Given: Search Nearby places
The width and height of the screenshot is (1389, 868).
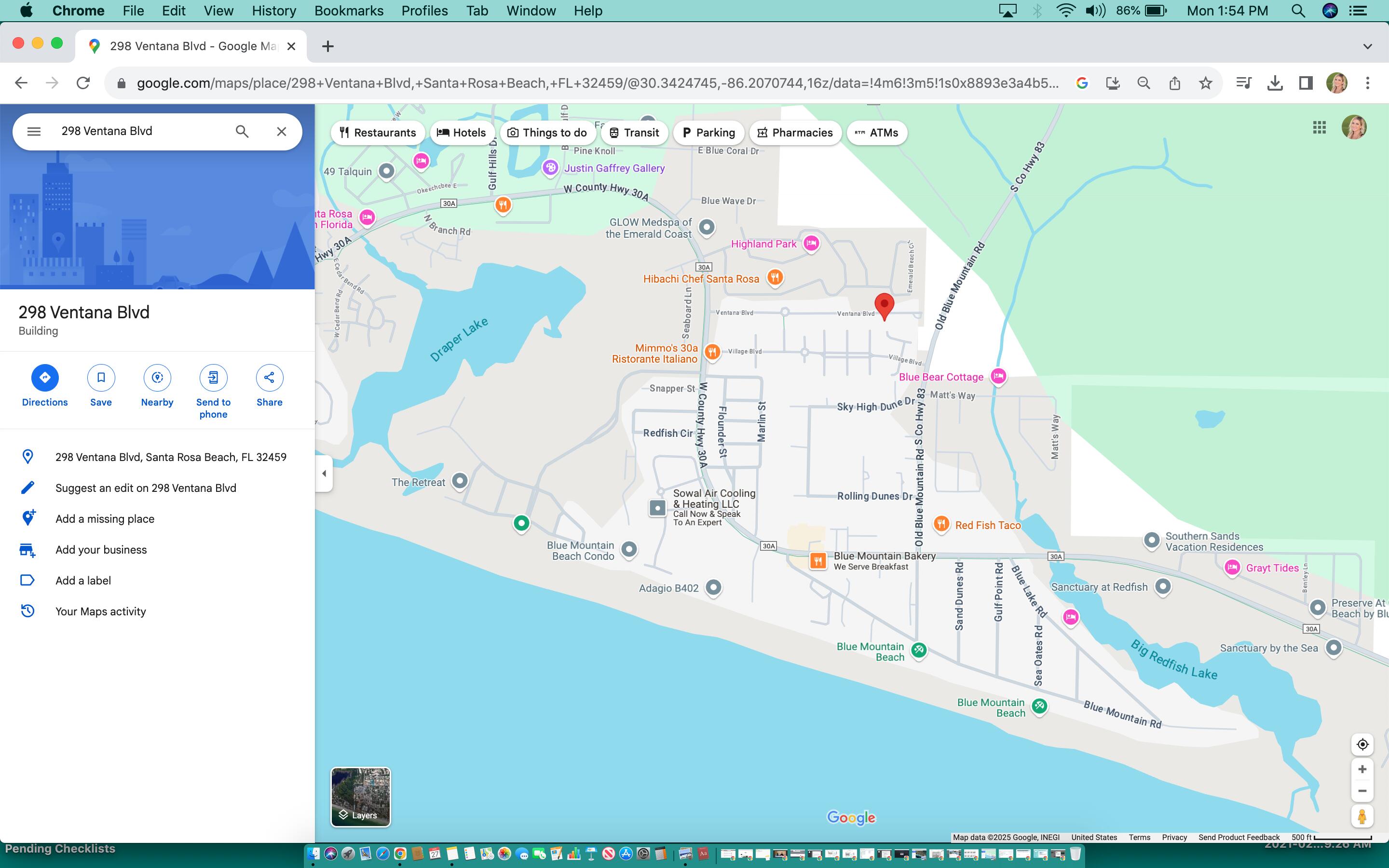Looking at the screenshot, I should click(x=157, y=386).
